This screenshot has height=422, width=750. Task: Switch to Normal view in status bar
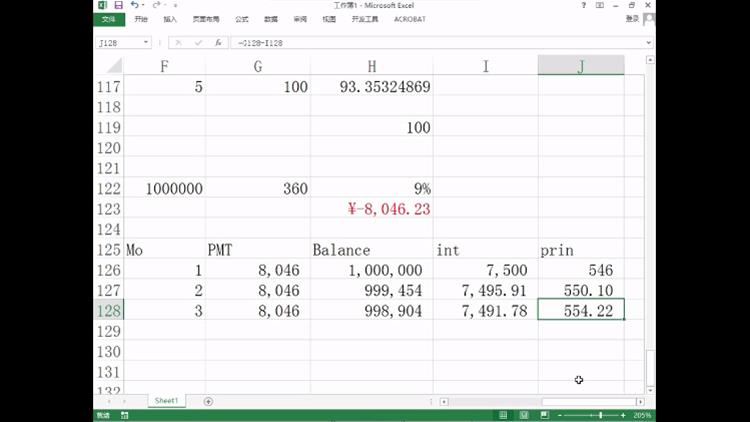click(x=503, y=415)
